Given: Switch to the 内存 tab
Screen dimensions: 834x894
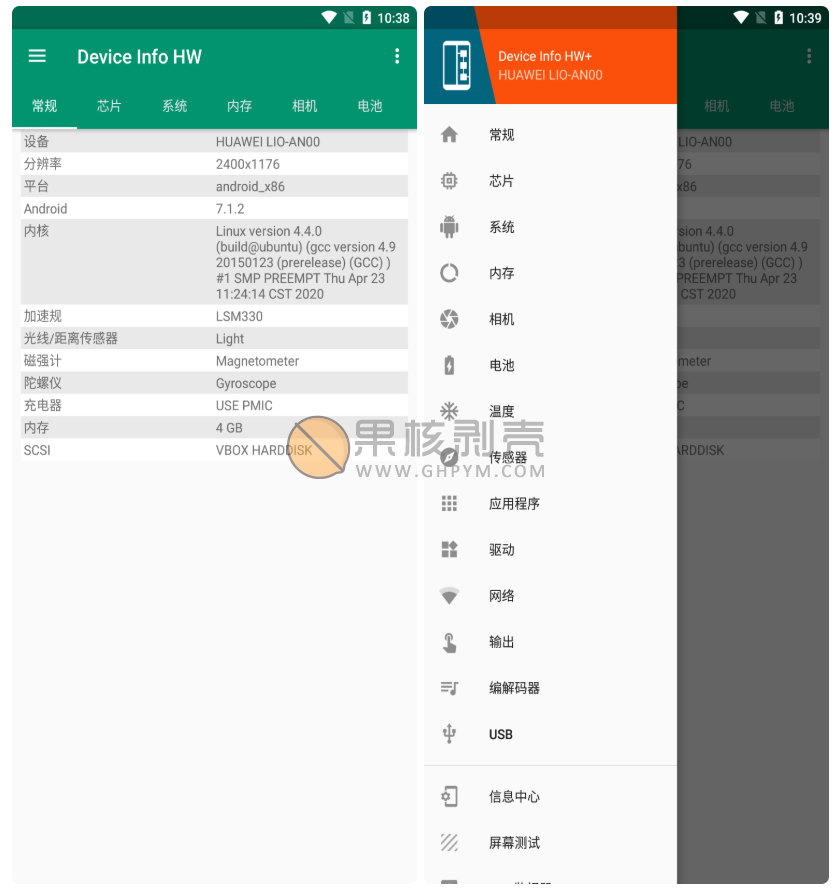Looking at the screenshot, I should click(239, 106).
